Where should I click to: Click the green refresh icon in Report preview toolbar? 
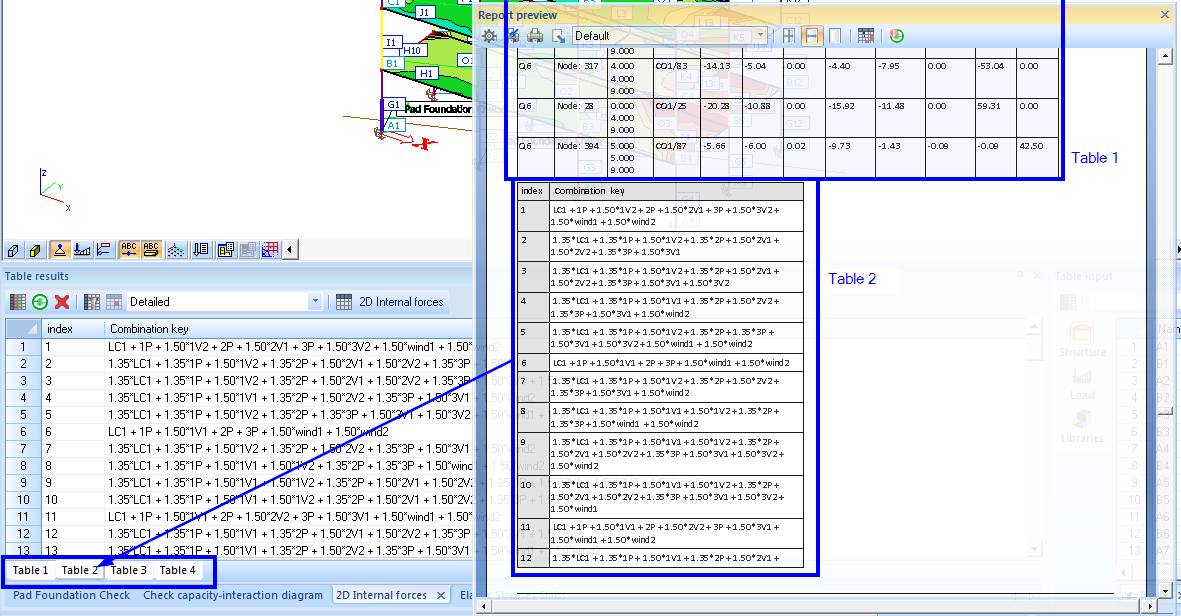coord(896,36)
